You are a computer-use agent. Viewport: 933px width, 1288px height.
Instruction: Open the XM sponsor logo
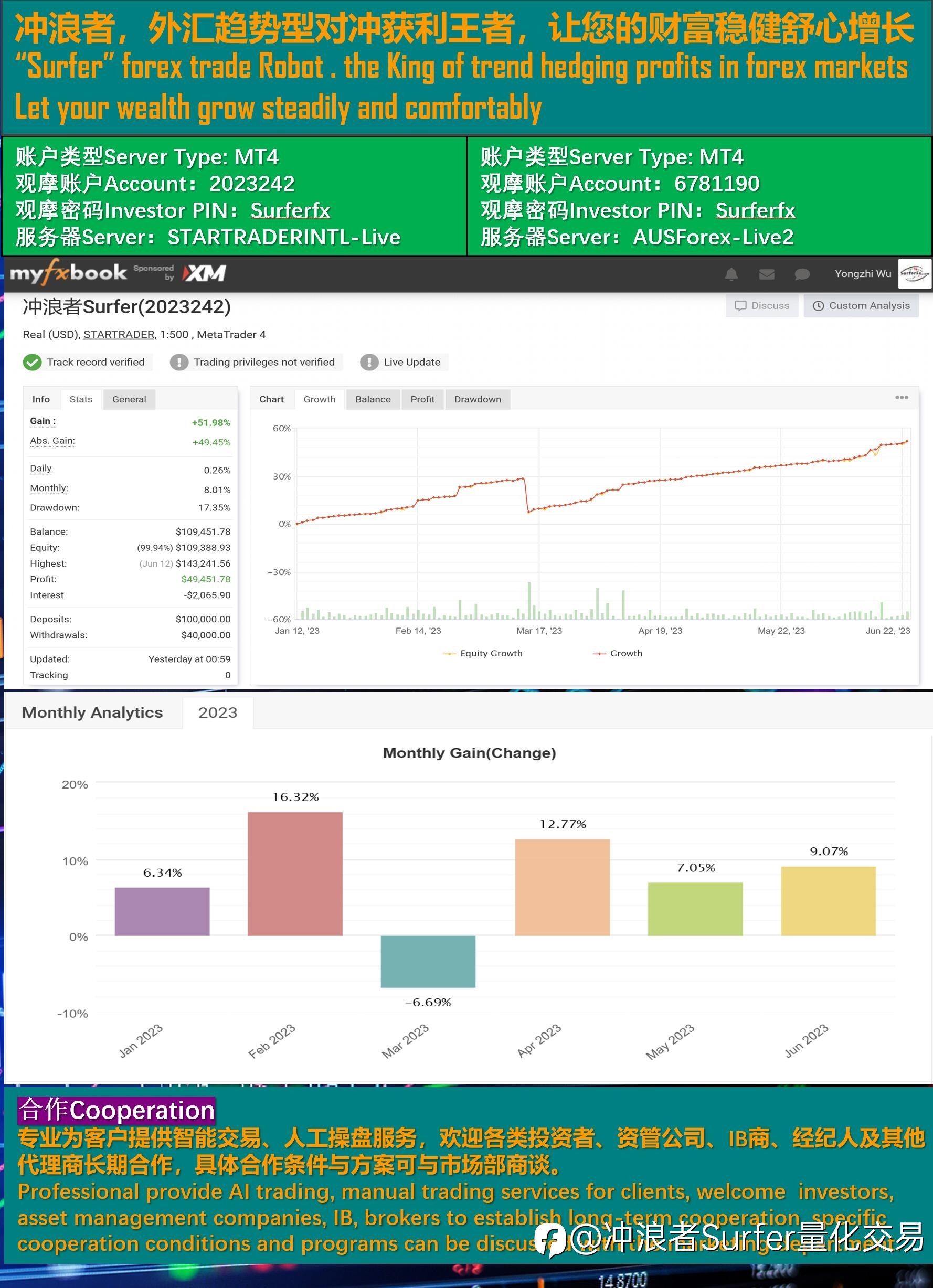[x=205, y=273]
